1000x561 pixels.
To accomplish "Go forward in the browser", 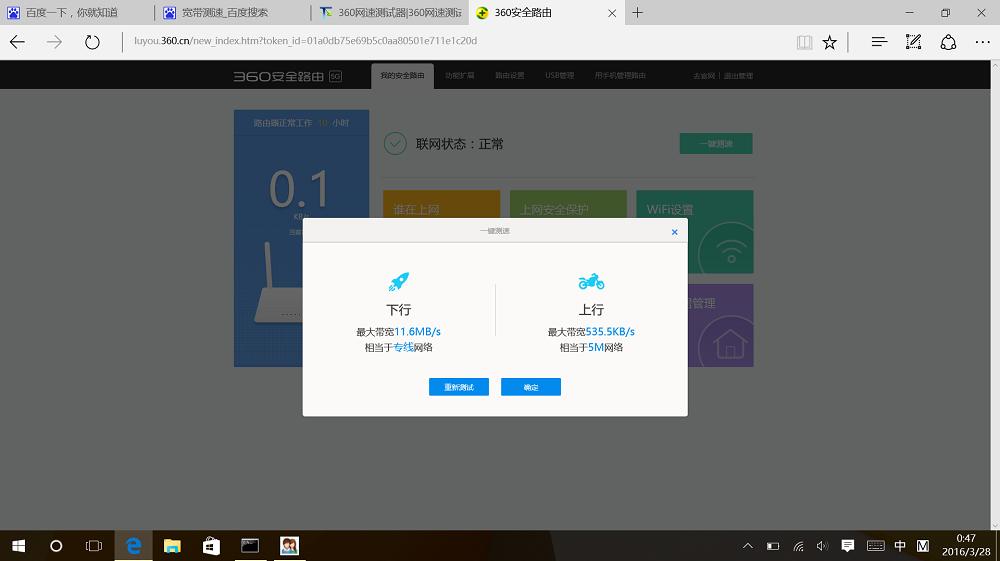I will coord(54,42).
